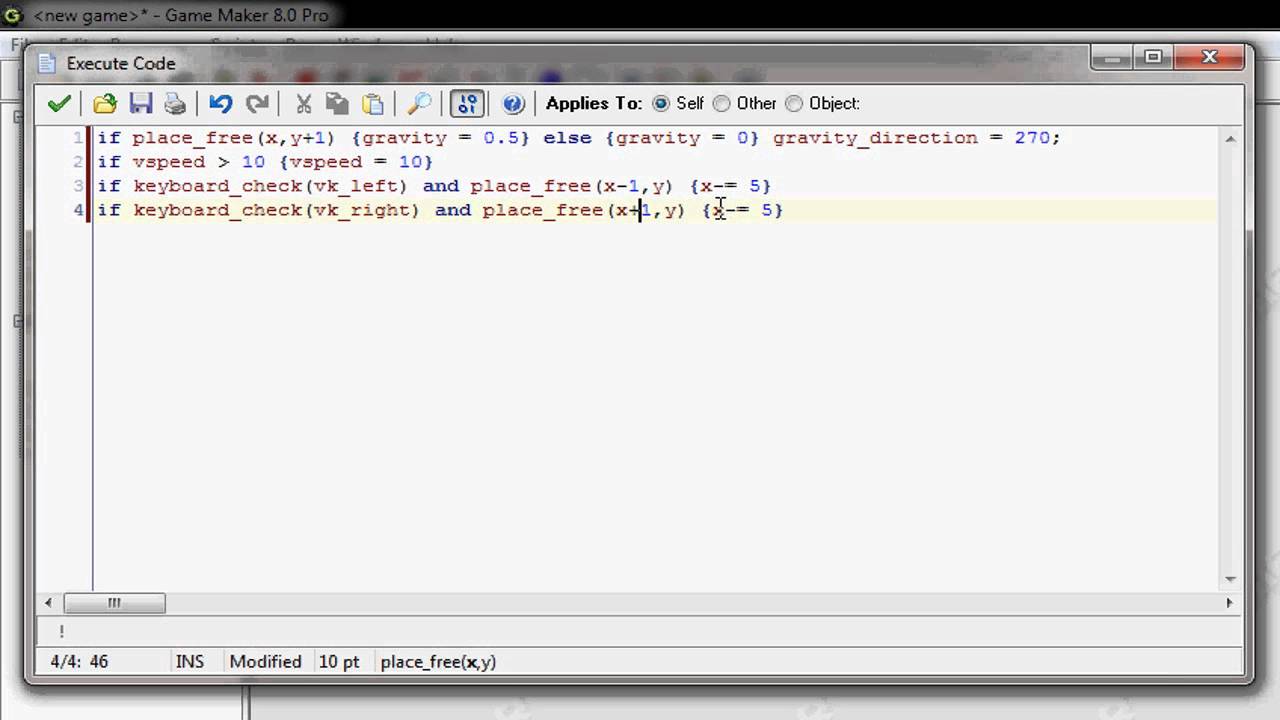
Task: Minimize the Execute Code window
Action: click(1110, 58)
